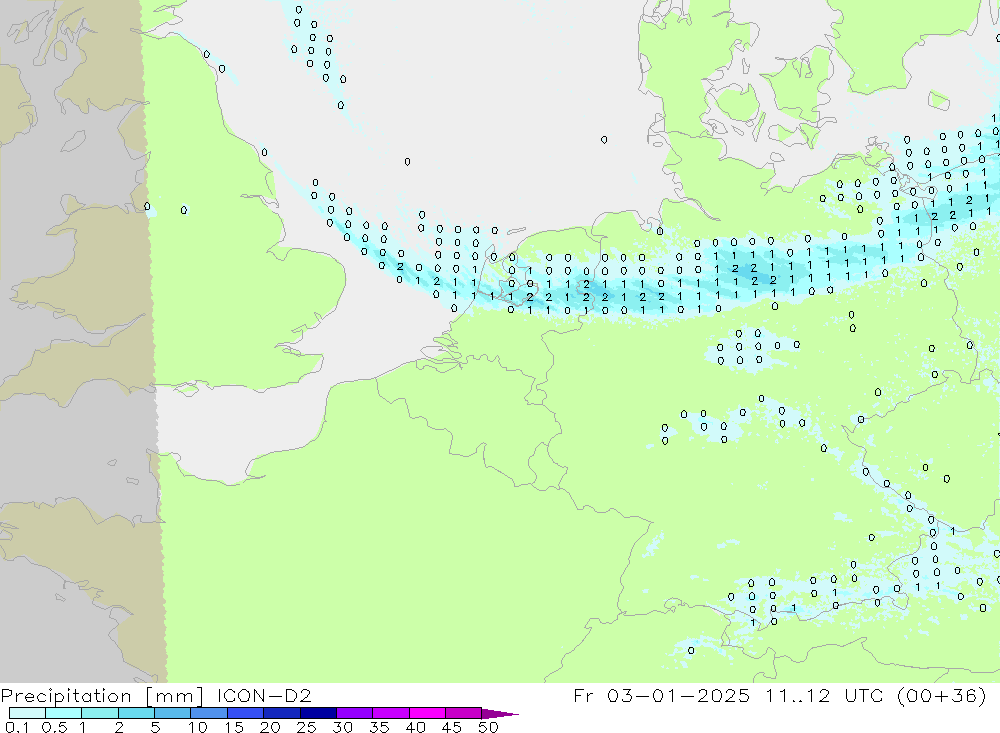
Task: Click the '35' legend scale label
Action: (x=379, y=727)
